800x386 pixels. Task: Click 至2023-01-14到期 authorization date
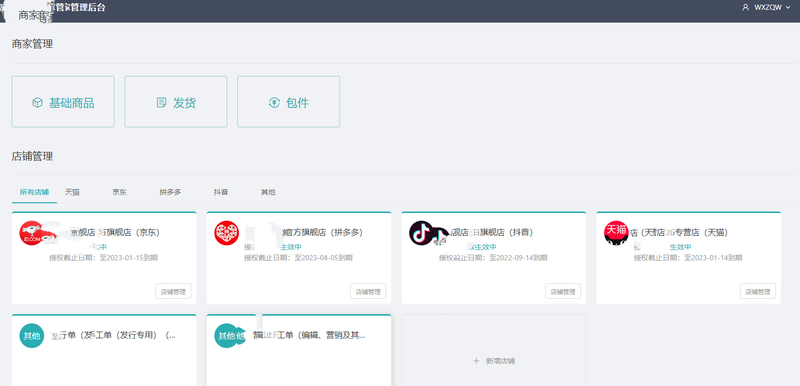pyautogui.click(x=713, y=258)
